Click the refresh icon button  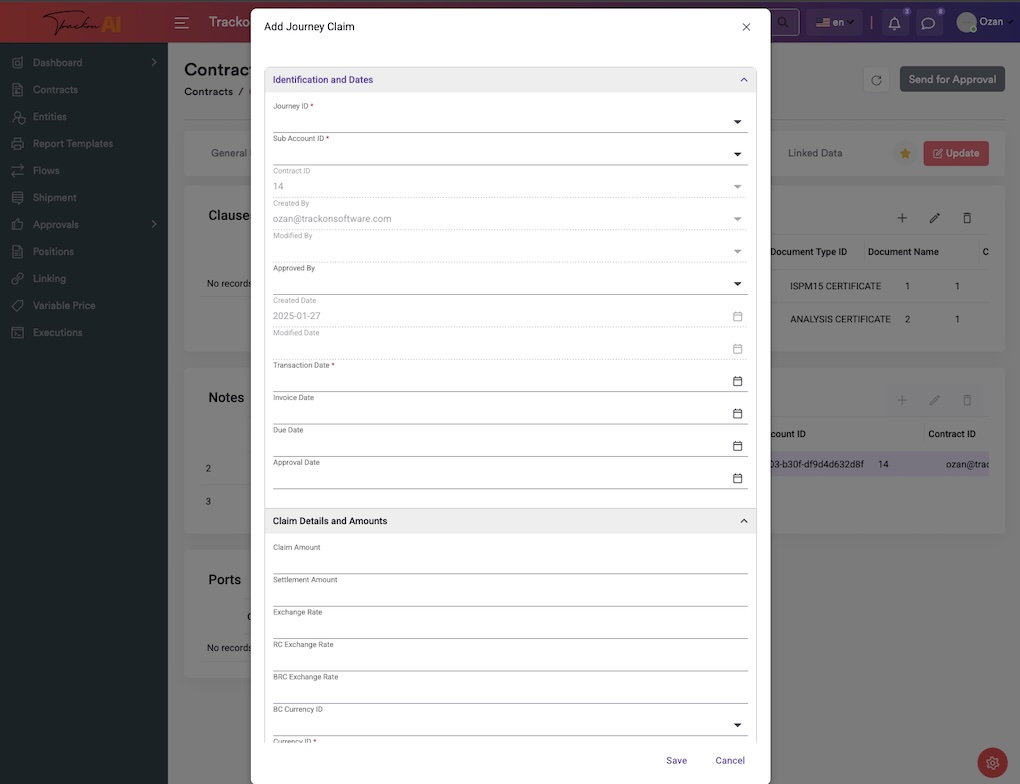(x=876, y=80)
